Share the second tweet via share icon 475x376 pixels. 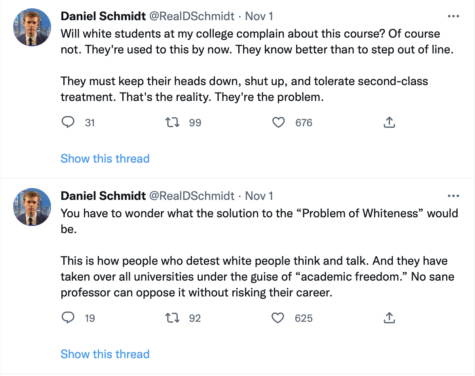point(389,318)
